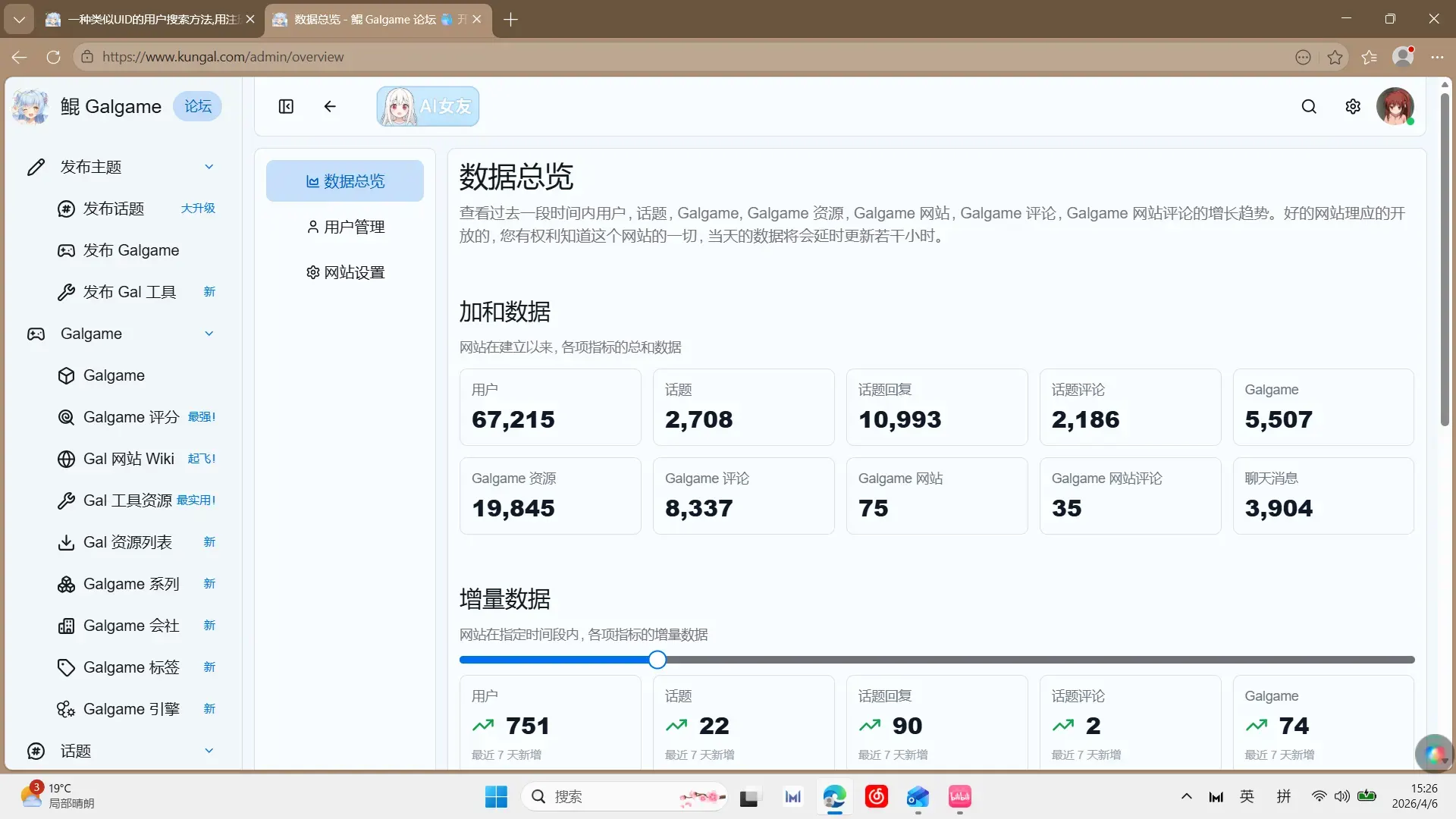This screenshot has height=819, width=1456.
Task: Click the 论坛 badge button
Action: coord(198,106)
